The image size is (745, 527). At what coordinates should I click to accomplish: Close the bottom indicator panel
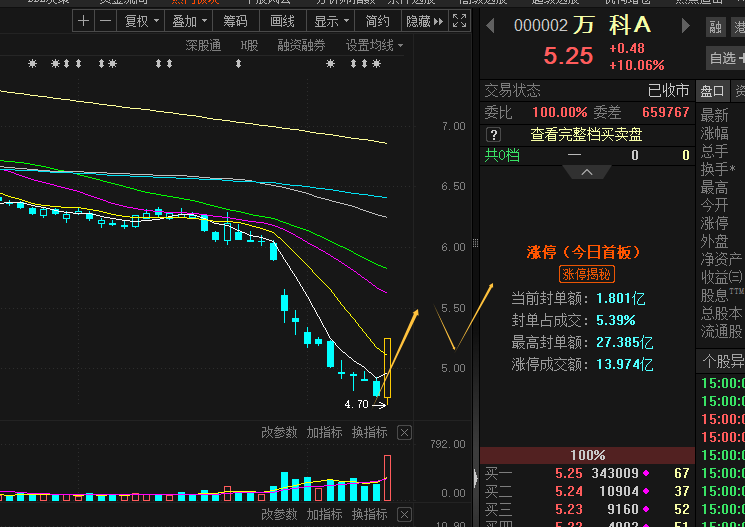[404, 514]
